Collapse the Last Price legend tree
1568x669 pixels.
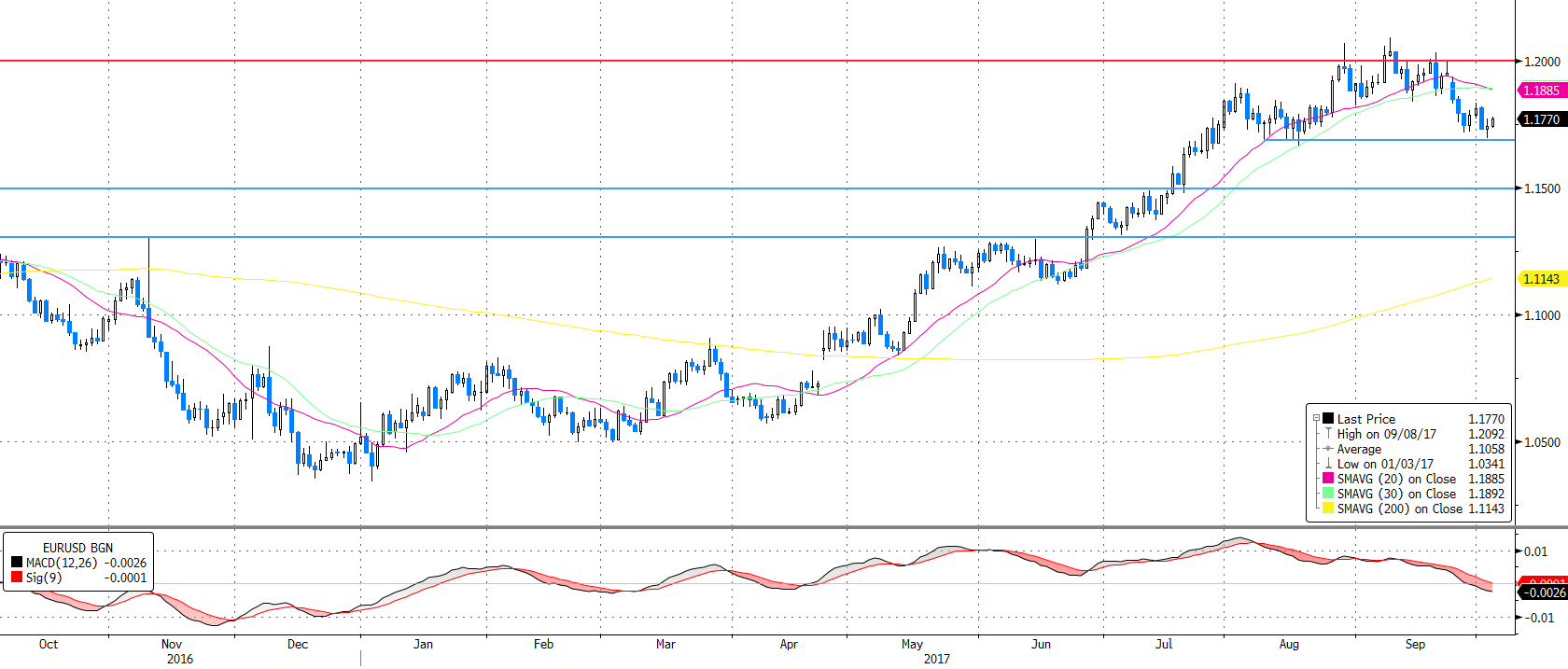1316,419
